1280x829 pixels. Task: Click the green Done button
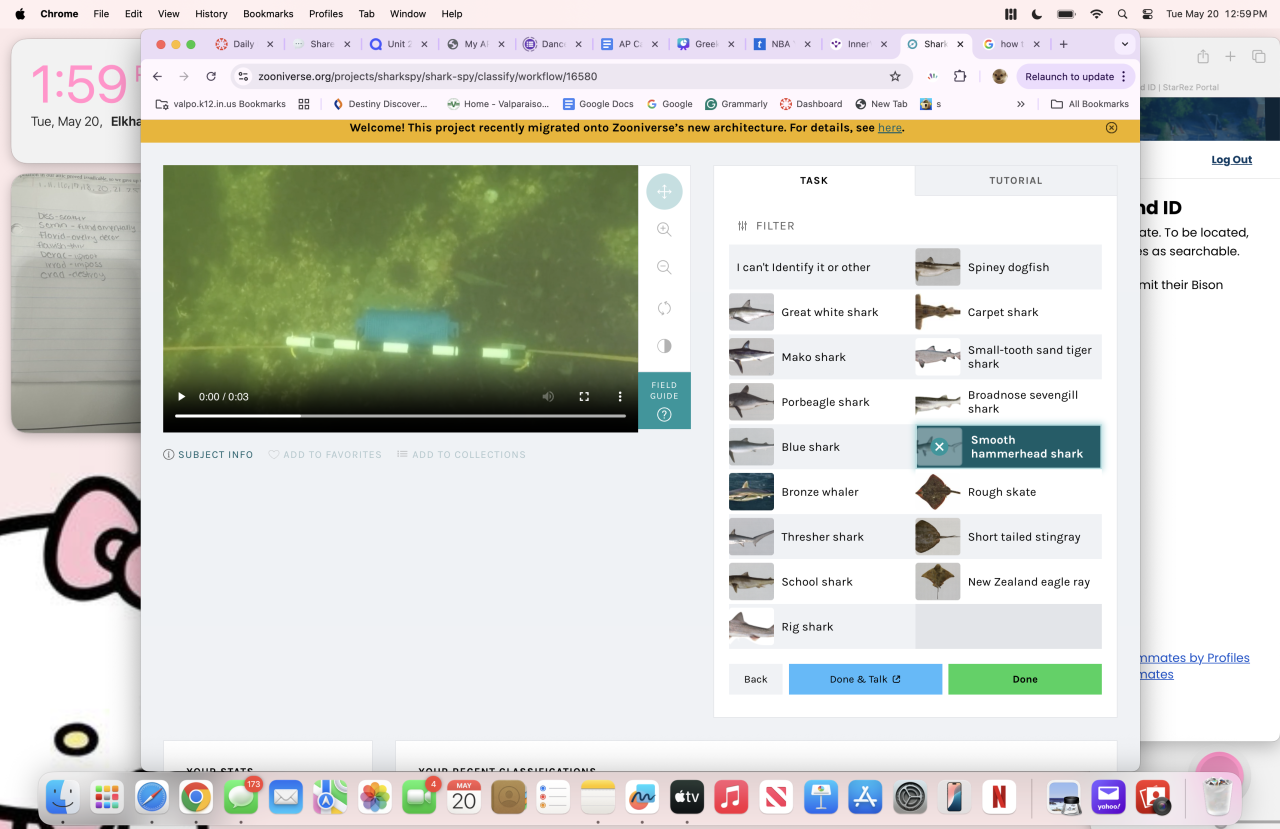[x=1024, y=679]
